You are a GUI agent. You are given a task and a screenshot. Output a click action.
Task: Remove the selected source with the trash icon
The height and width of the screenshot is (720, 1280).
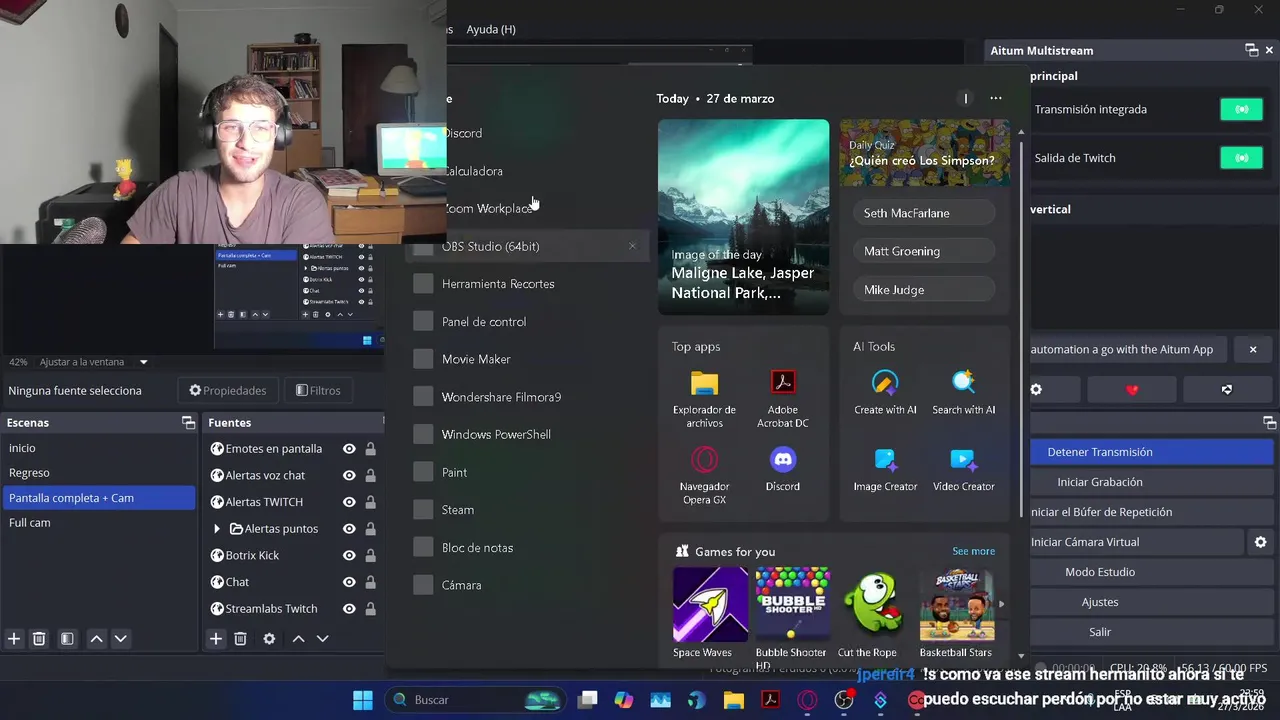[240, 638]
